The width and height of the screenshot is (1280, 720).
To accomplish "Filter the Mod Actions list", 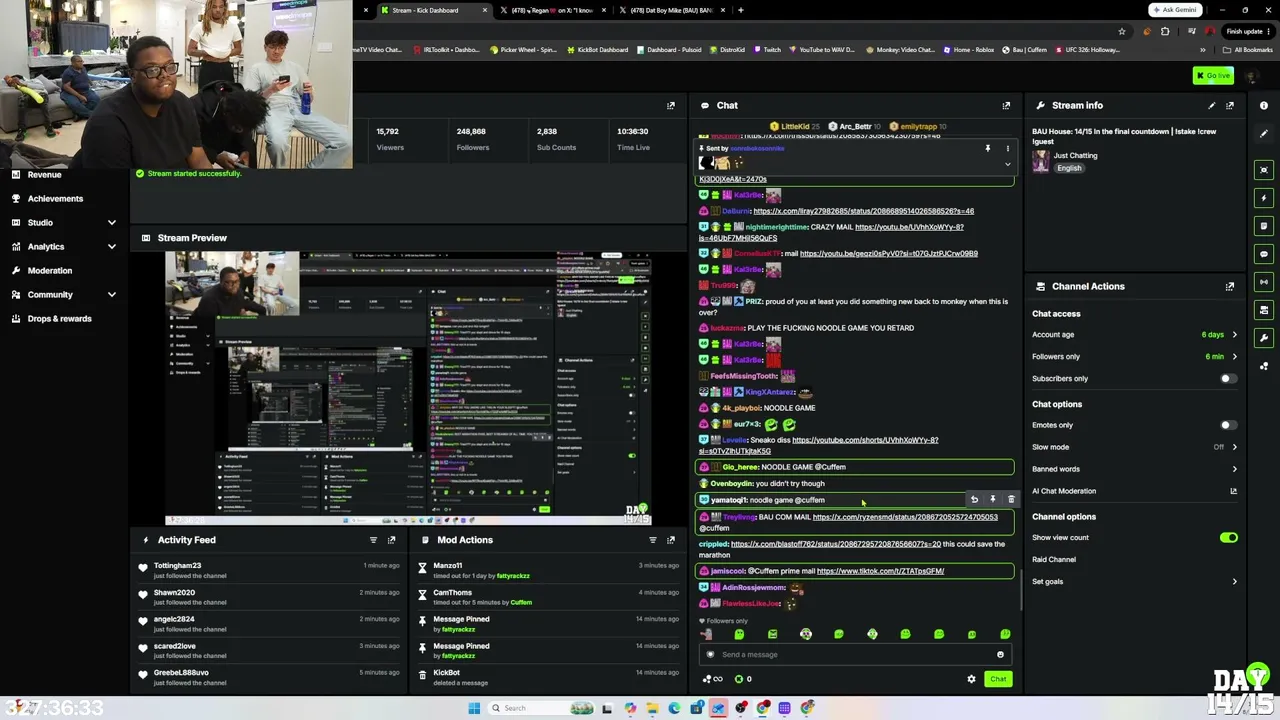I will tap(653, 540).
